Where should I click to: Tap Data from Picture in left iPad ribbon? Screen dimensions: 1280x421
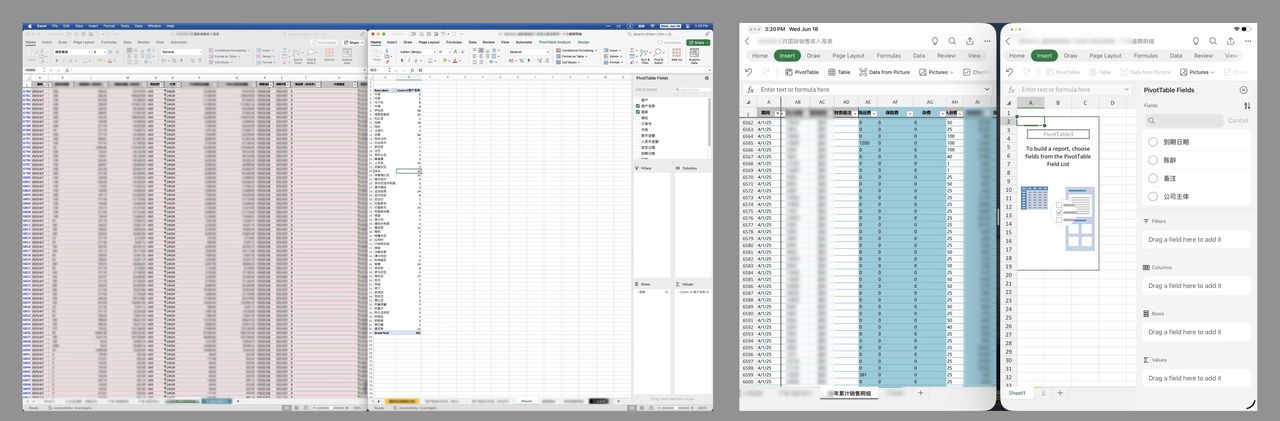(884, 72)
